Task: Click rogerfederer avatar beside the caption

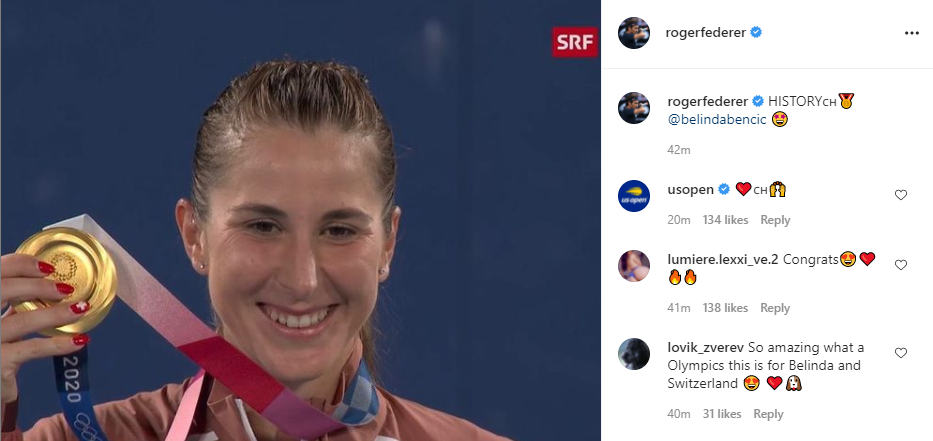Action: 634,108
